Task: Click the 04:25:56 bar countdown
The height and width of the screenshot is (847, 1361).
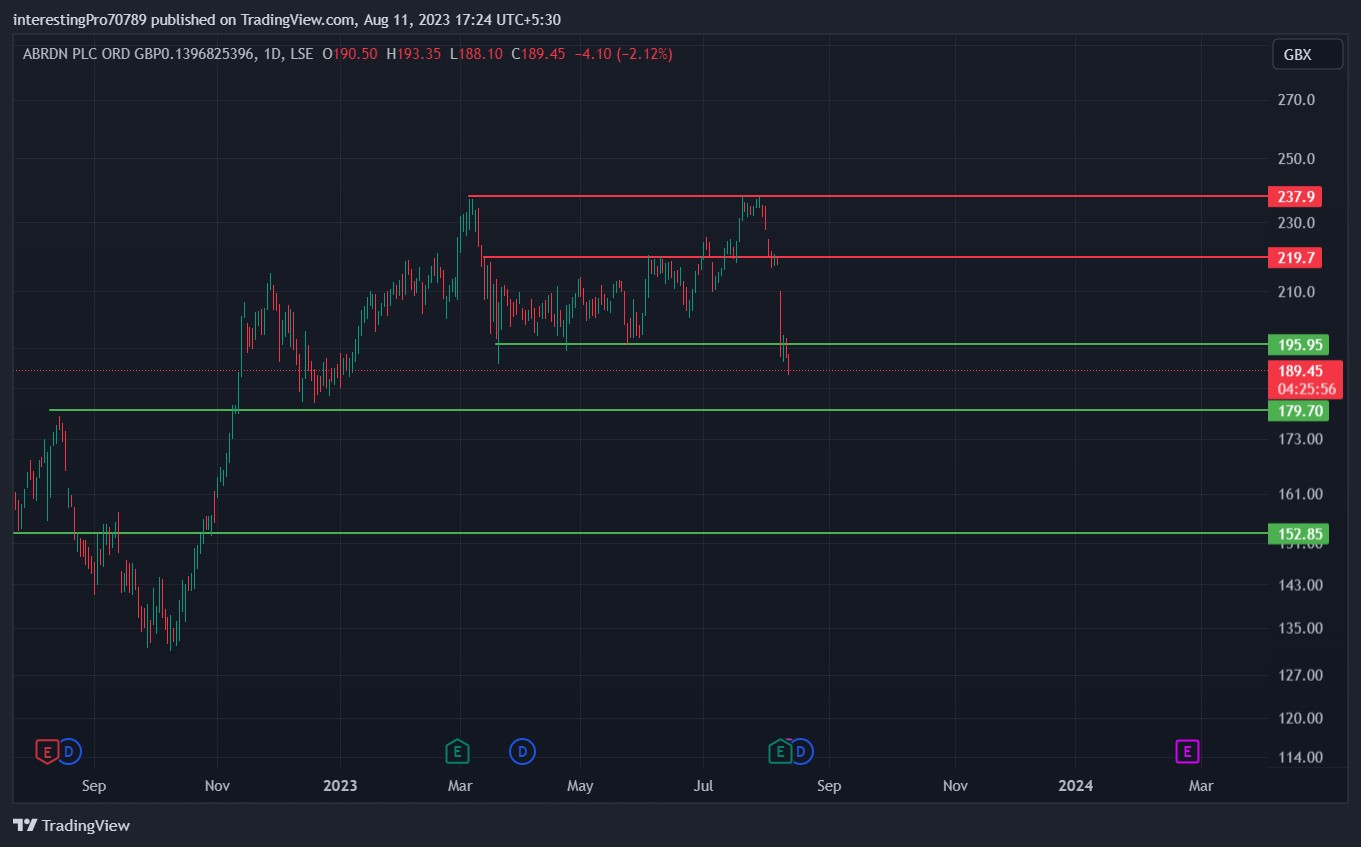Action: [1306, 388]
